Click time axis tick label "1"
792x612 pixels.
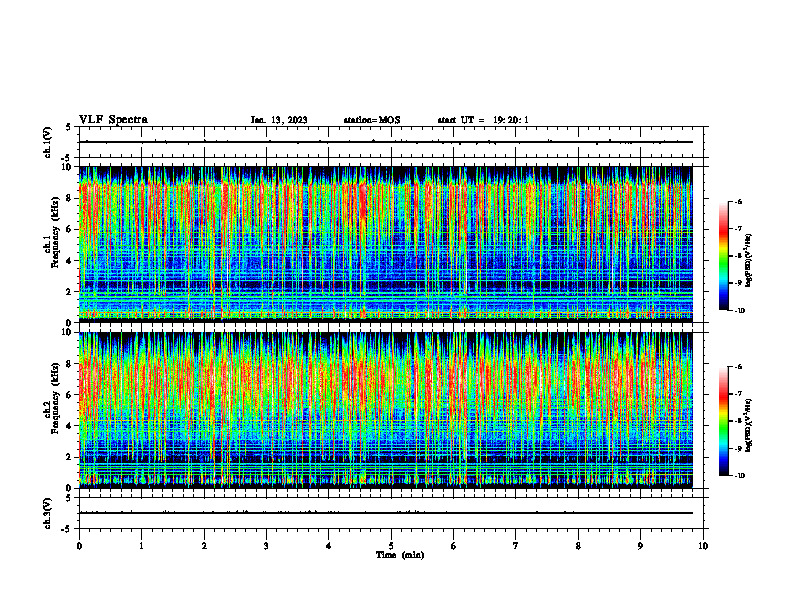pos(141,546)
